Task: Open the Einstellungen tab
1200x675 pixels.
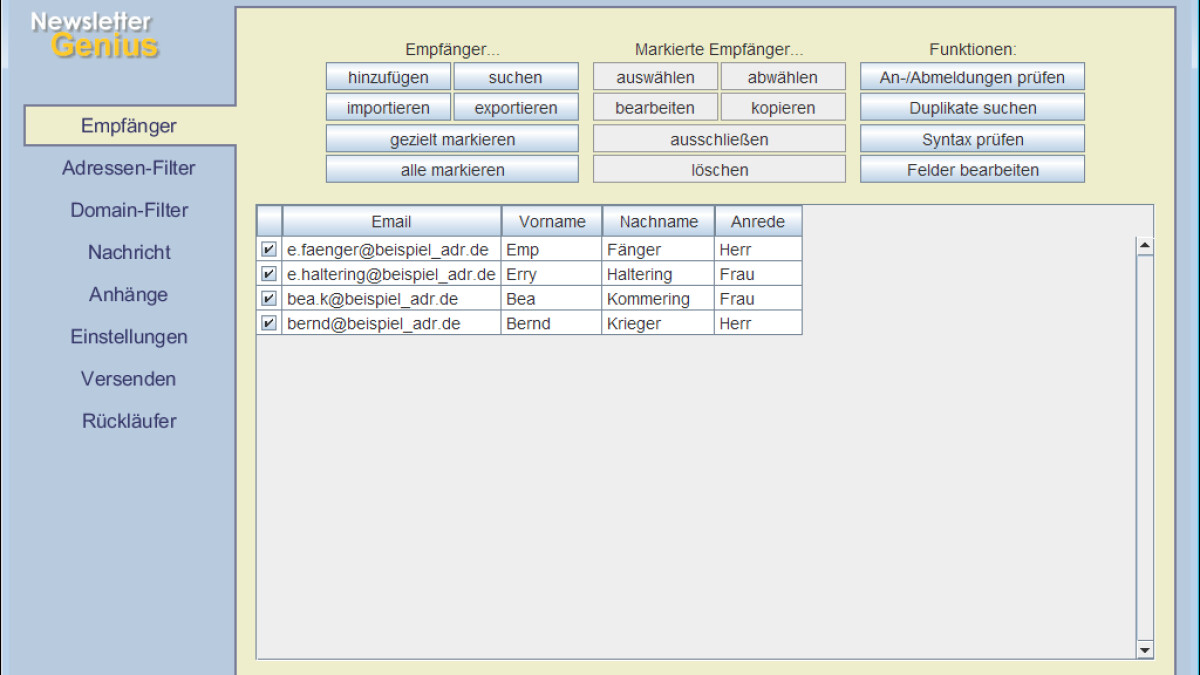Action: pos(128,337)
